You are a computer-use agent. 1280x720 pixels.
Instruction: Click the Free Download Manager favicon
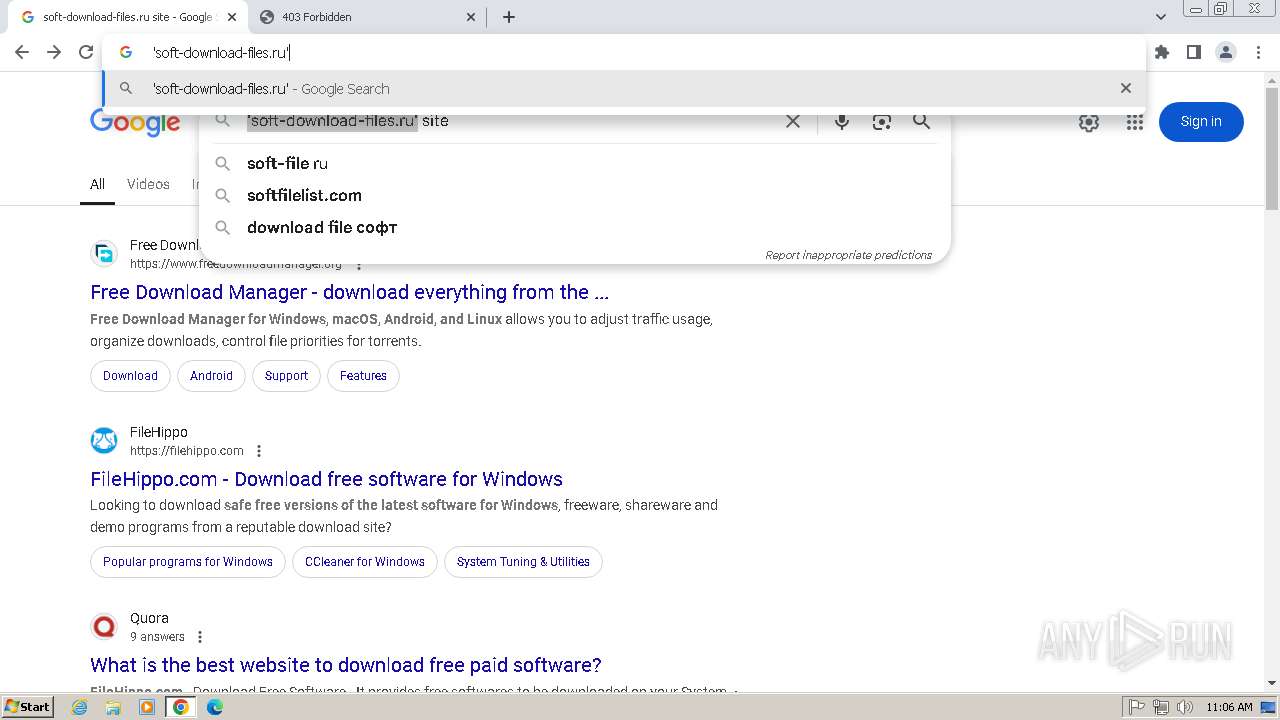pyautogui.click(x=104, y=253)
